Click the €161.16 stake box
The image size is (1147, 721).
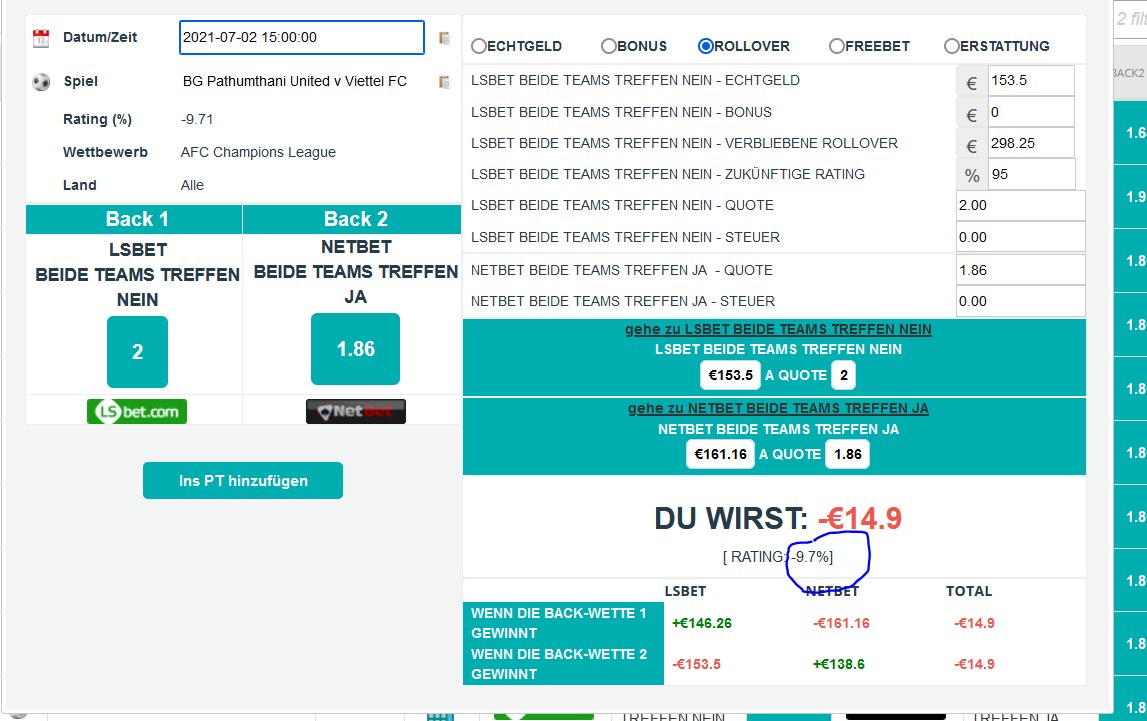coord(721,454)
